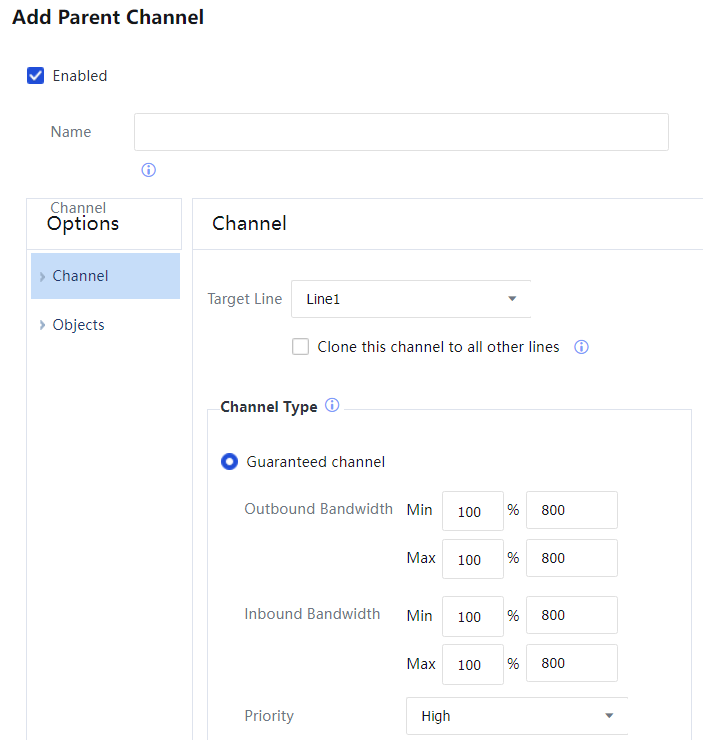Click Inbound Bandwidth Max percent field
Screen dimensions: 703x749
click(x=472, y=664)
